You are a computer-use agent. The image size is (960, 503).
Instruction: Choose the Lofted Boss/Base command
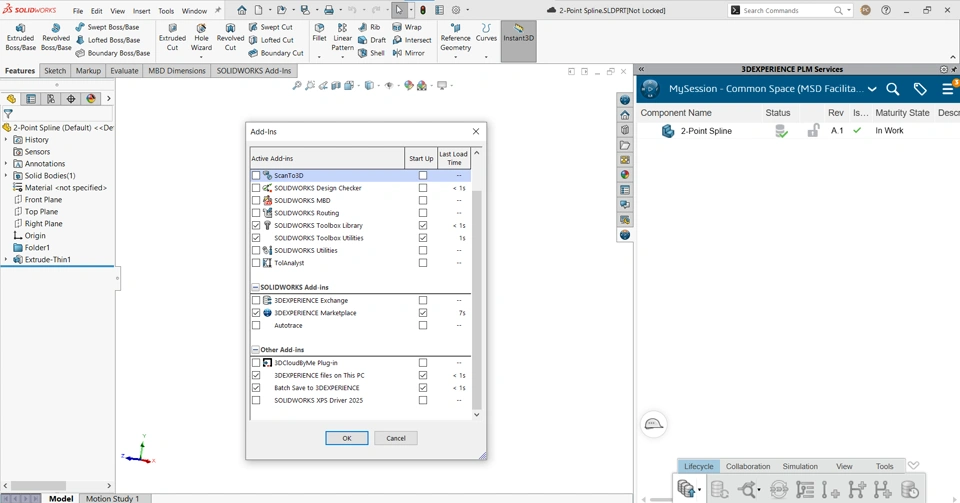click(x=108, y=40)
